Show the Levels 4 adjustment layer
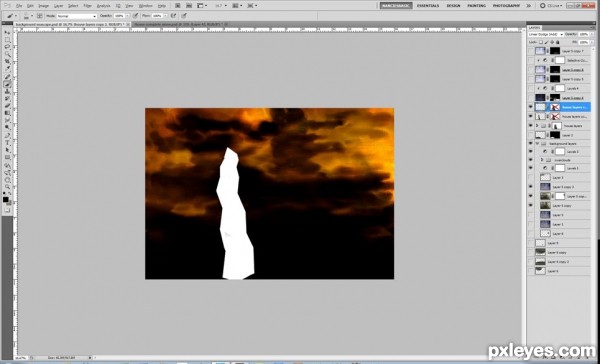 [x=530, y=88]
